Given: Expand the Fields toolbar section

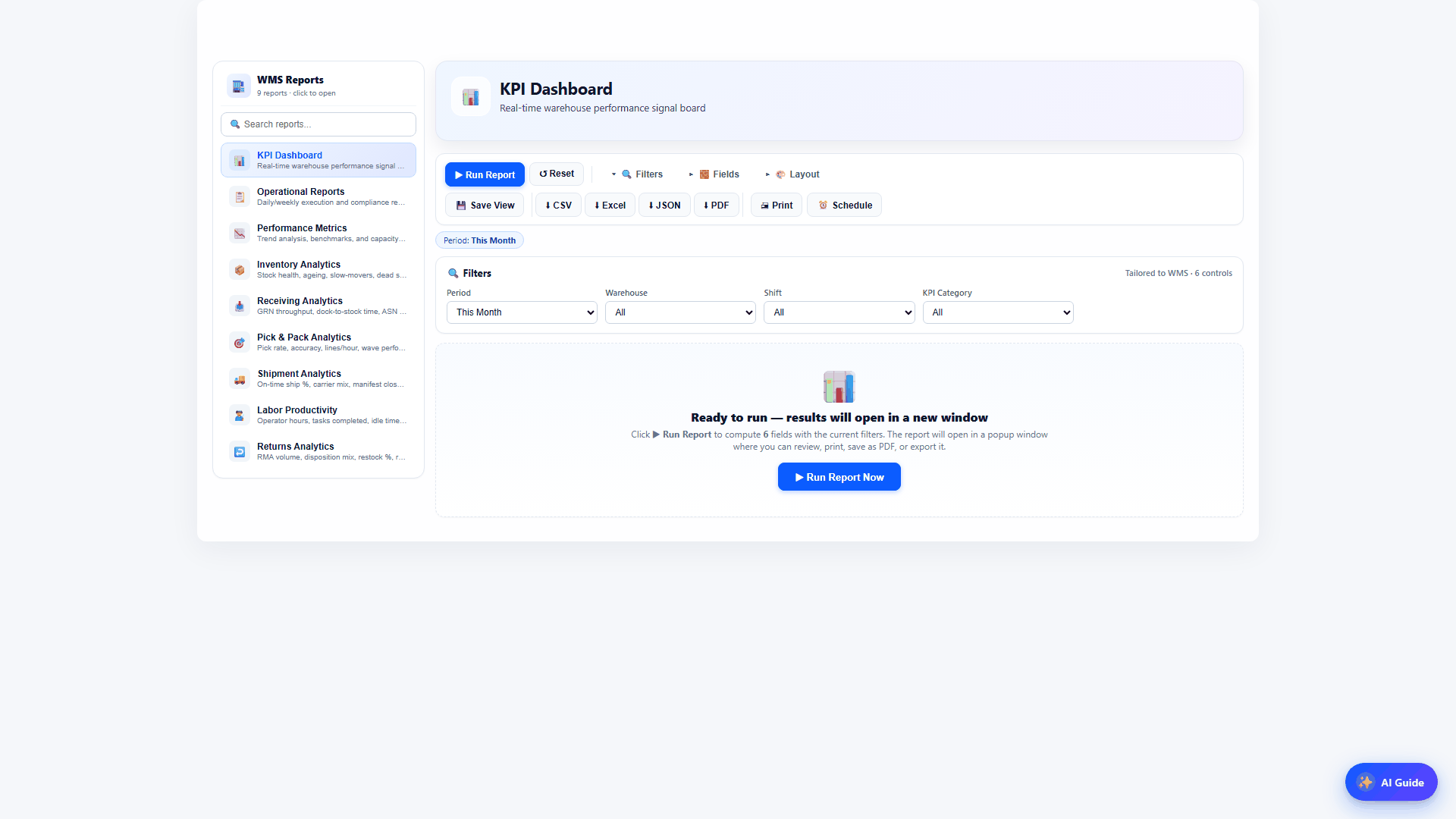Looking at the screenshot, I should click(714, 174).
